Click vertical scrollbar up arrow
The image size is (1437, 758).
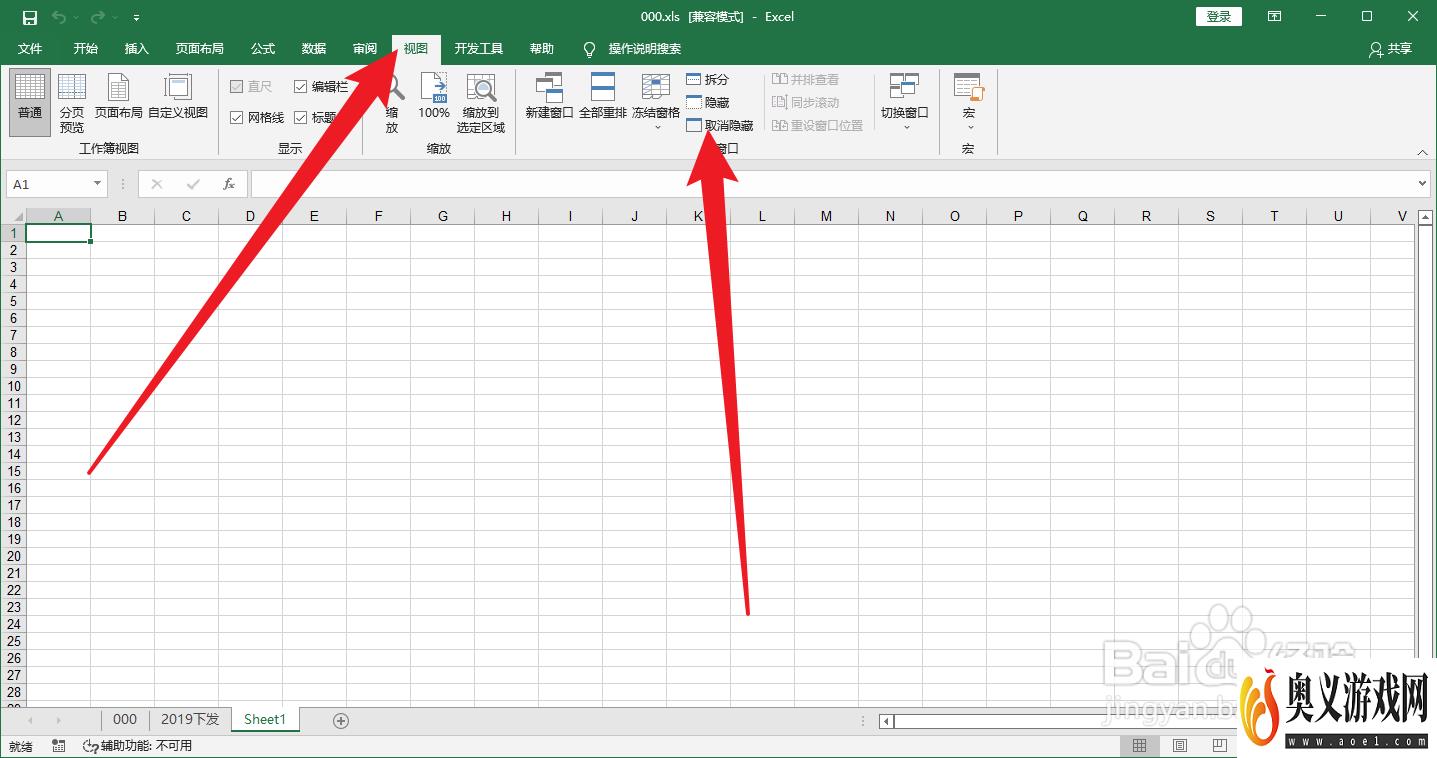click(1426, 217)
